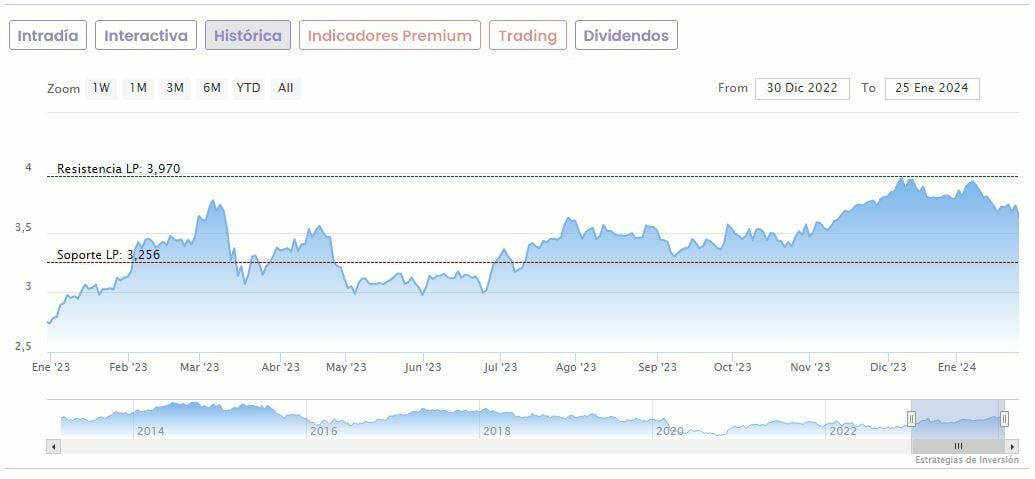Click the right range handle in navigator
Image resolution: width=1035 pixels, height=479 pixels.
1004,419
